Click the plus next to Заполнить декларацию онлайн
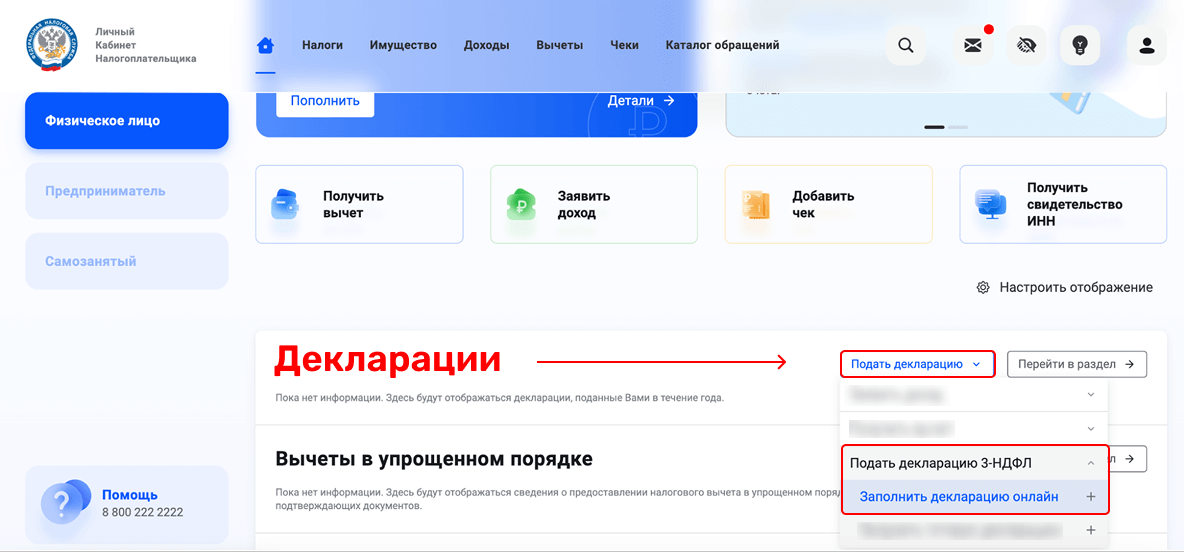The width and height of the screenshot is (1185, 552). pos(1091,497)
